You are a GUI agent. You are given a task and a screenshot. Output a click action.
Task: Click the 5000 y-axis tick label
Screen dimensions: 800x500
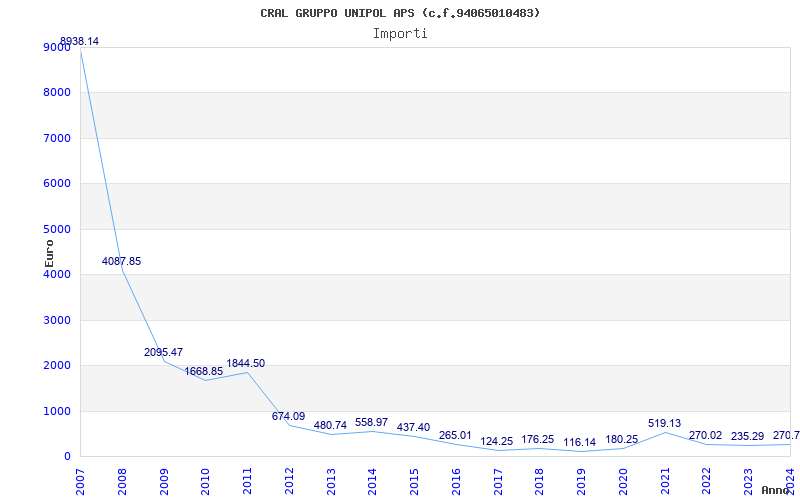coord(57,230)
